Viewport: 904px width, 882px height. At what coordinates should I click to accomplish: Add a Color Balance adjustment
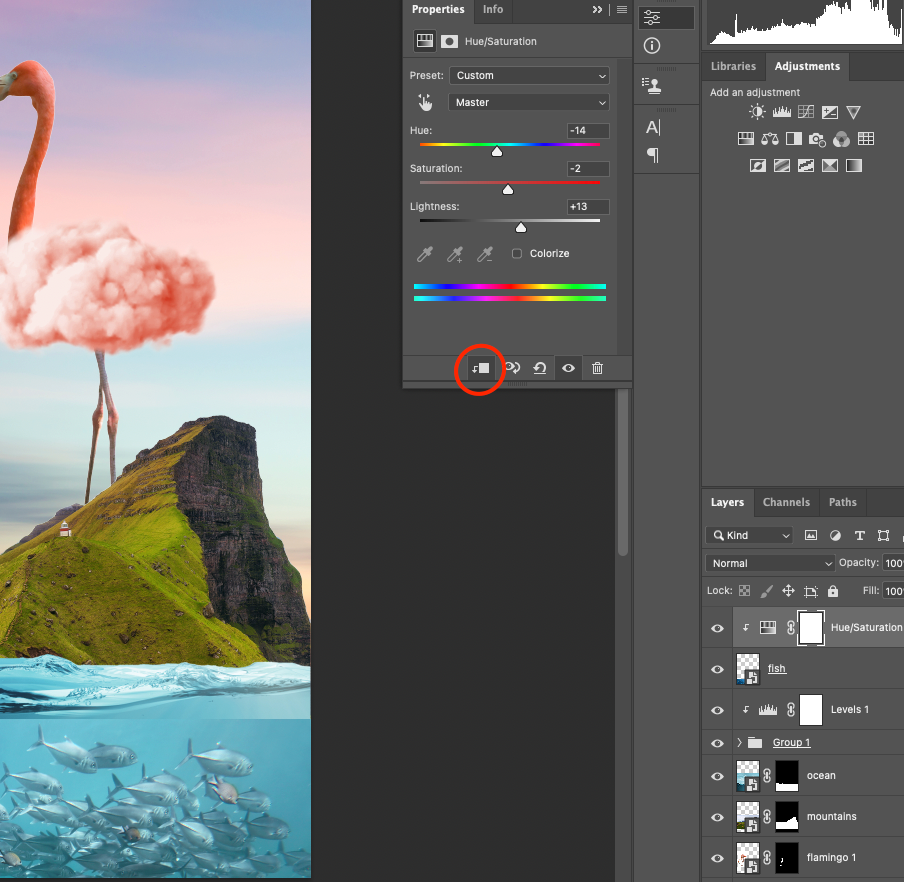click(770, 139)
